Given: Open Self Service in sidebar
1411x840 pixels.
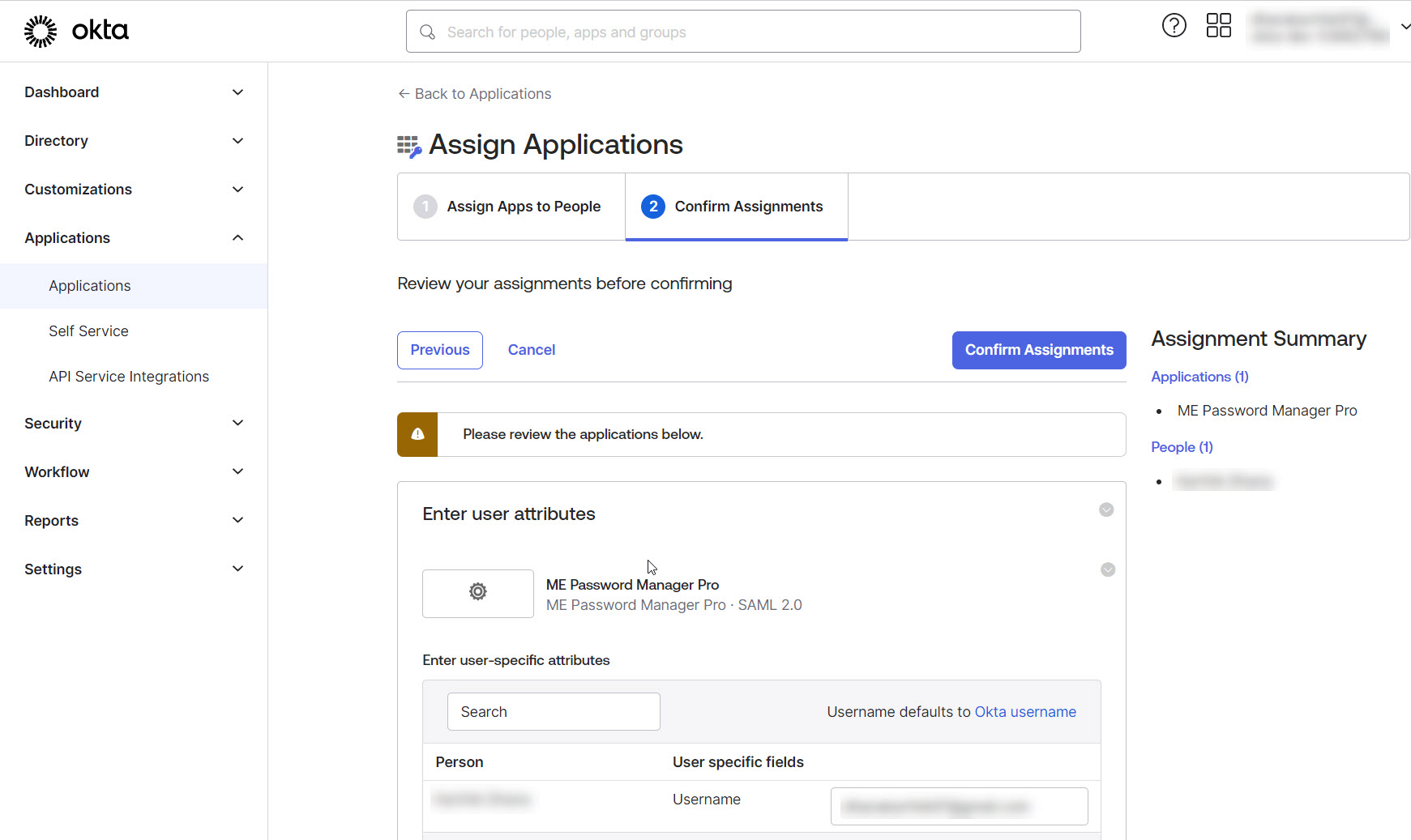Looking at the screenshot, I should (88, 331).
